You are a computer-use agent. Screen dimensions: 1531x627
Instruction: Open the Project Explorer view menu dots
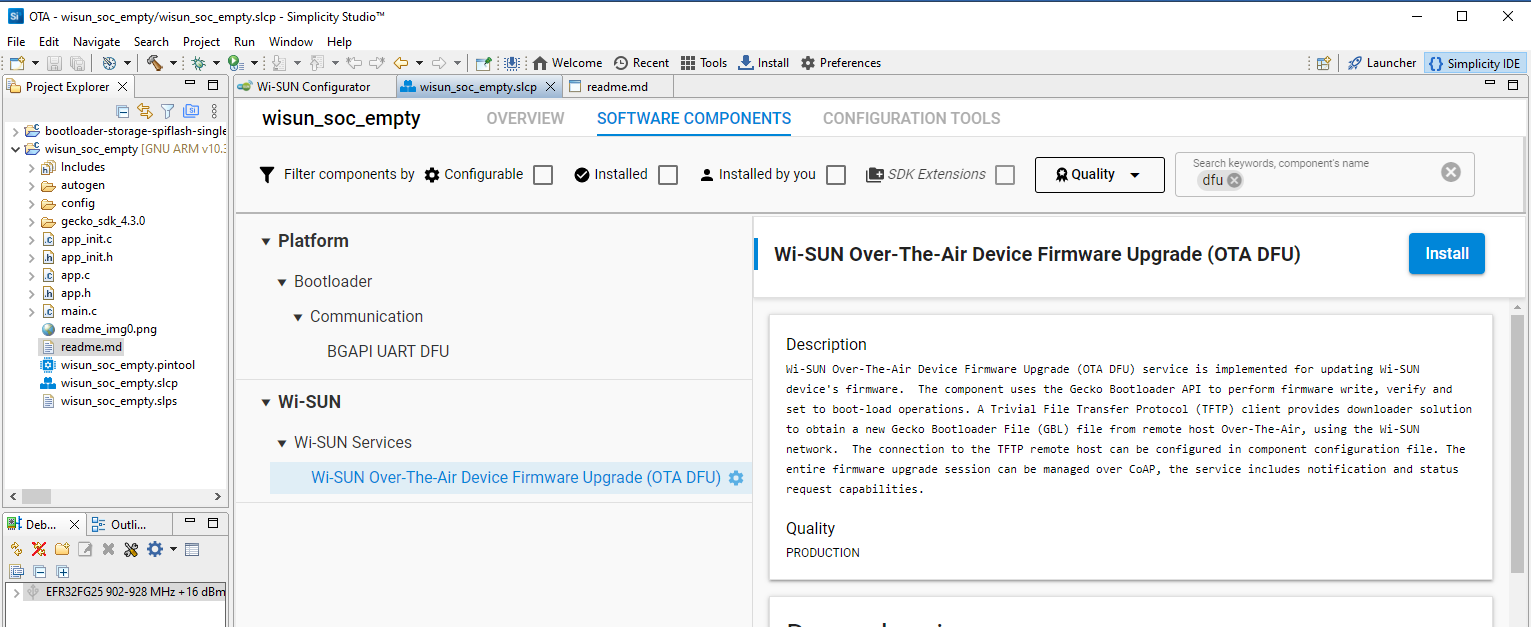coord(213,111)
